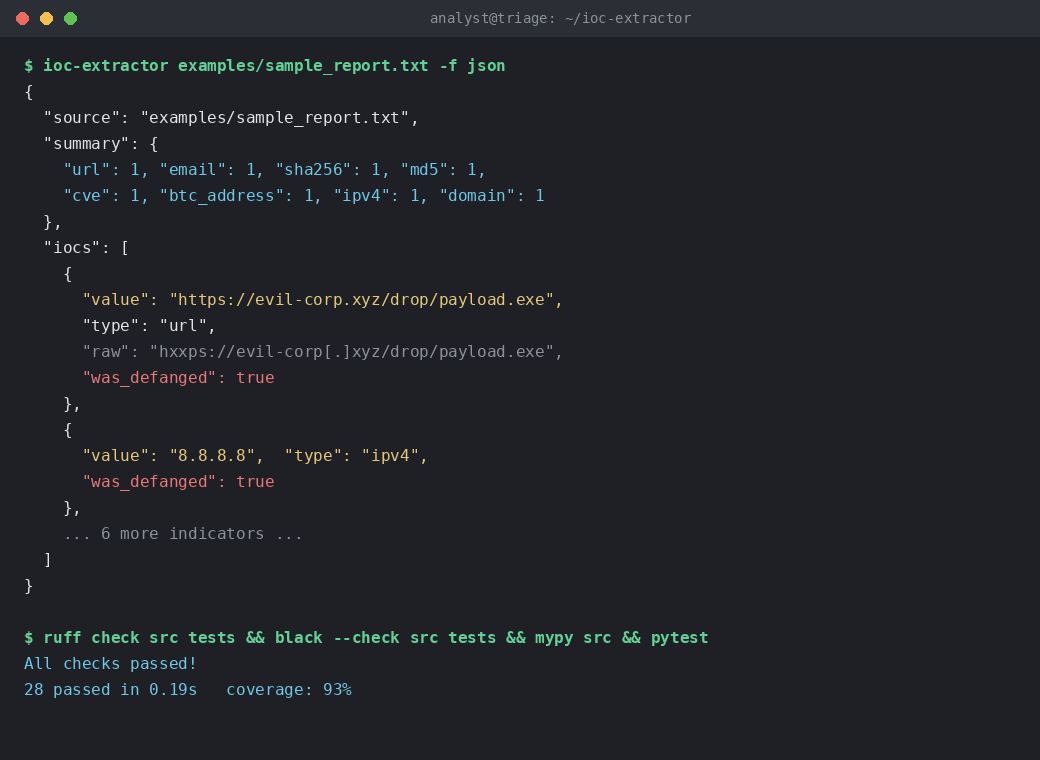The width and height of the screenshot is (1040, 760).
Task: Click the "6 more indicators" text
Action: 183,534
